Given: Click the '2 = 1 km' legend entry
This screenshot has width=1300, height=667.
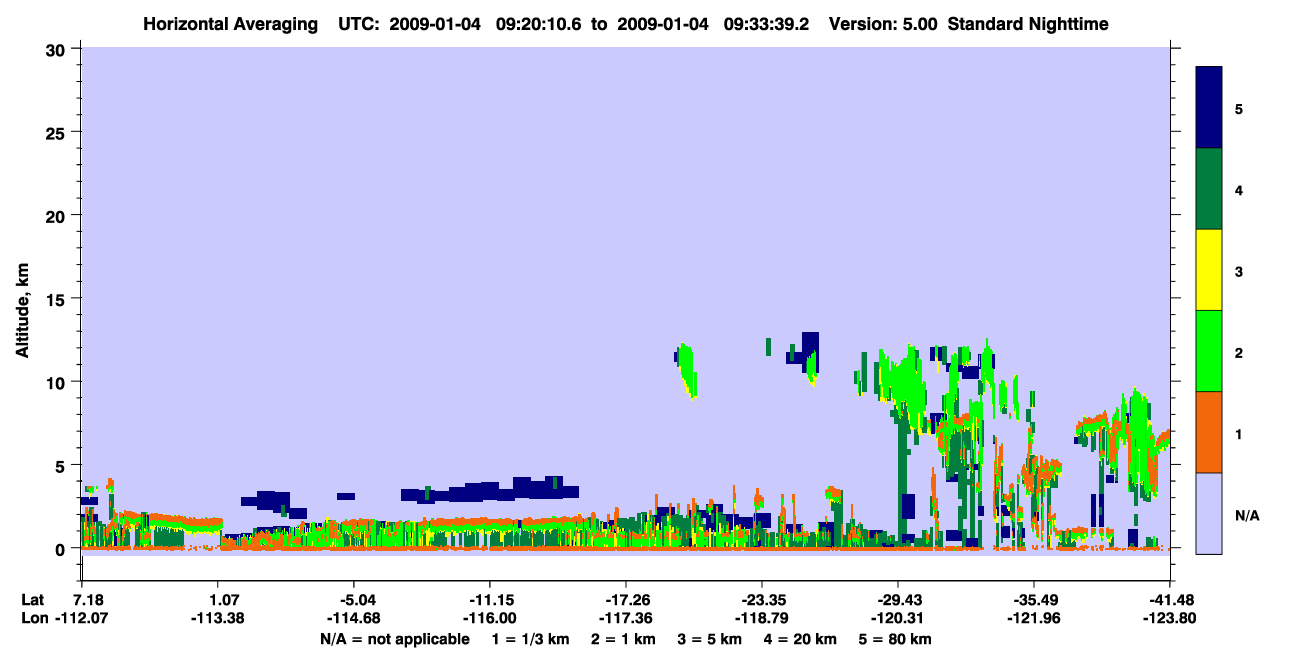Looking at the screenshot, I should (x=623, y=639).
